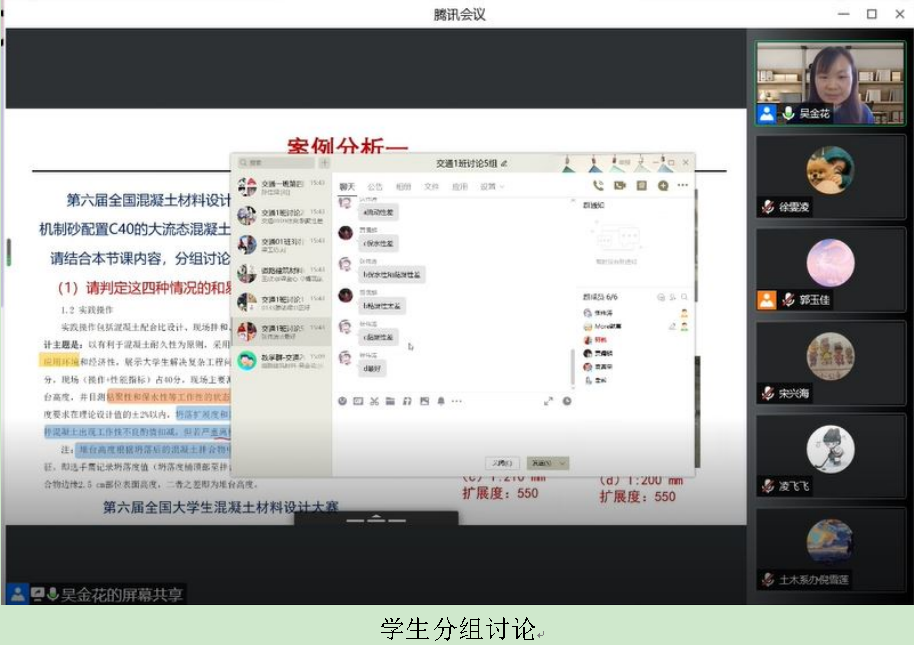Click the invite member plus icon in chat header

(662, 185)
